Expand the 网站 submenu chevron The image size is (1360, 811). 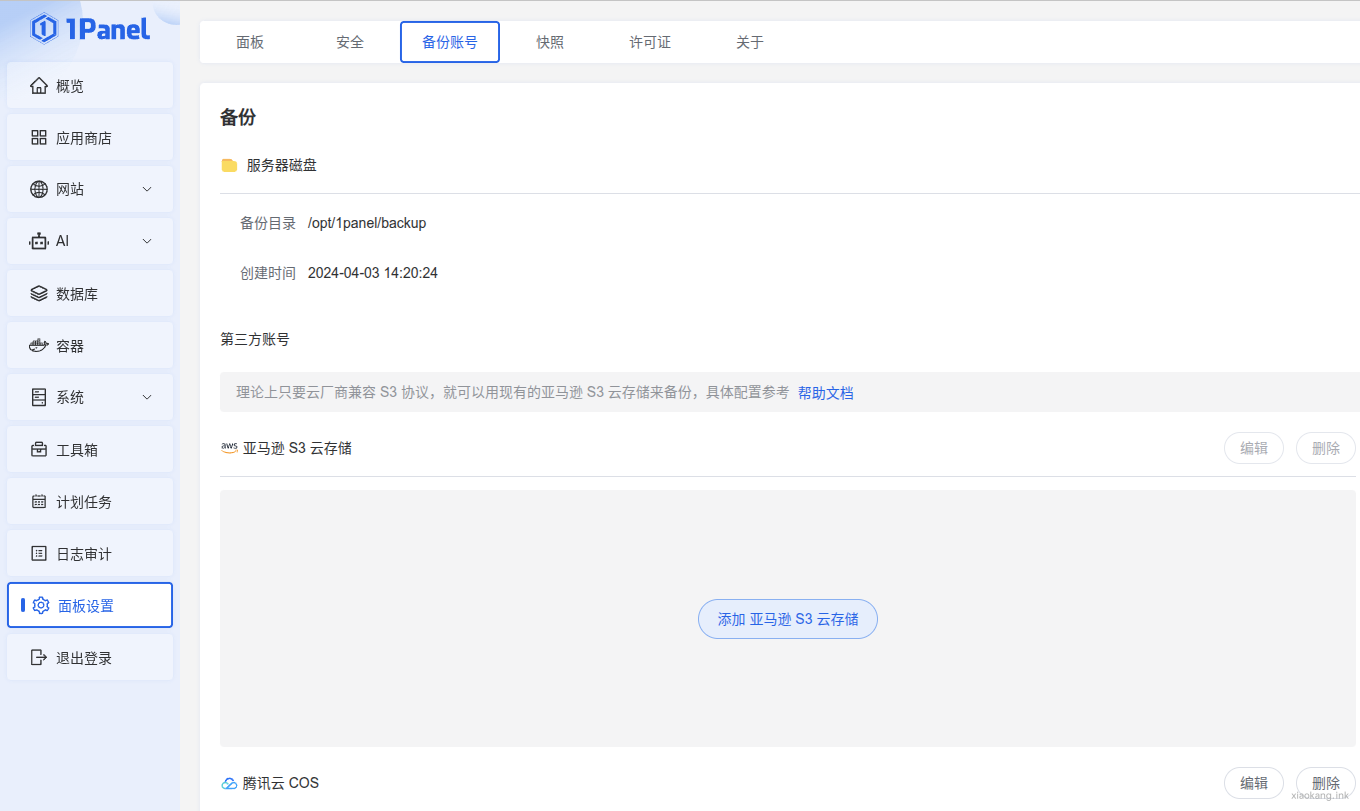point(147,189)
